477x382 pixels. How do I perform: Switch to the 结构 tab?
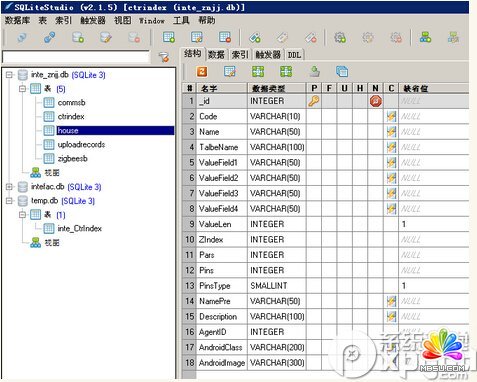(192, 53)
